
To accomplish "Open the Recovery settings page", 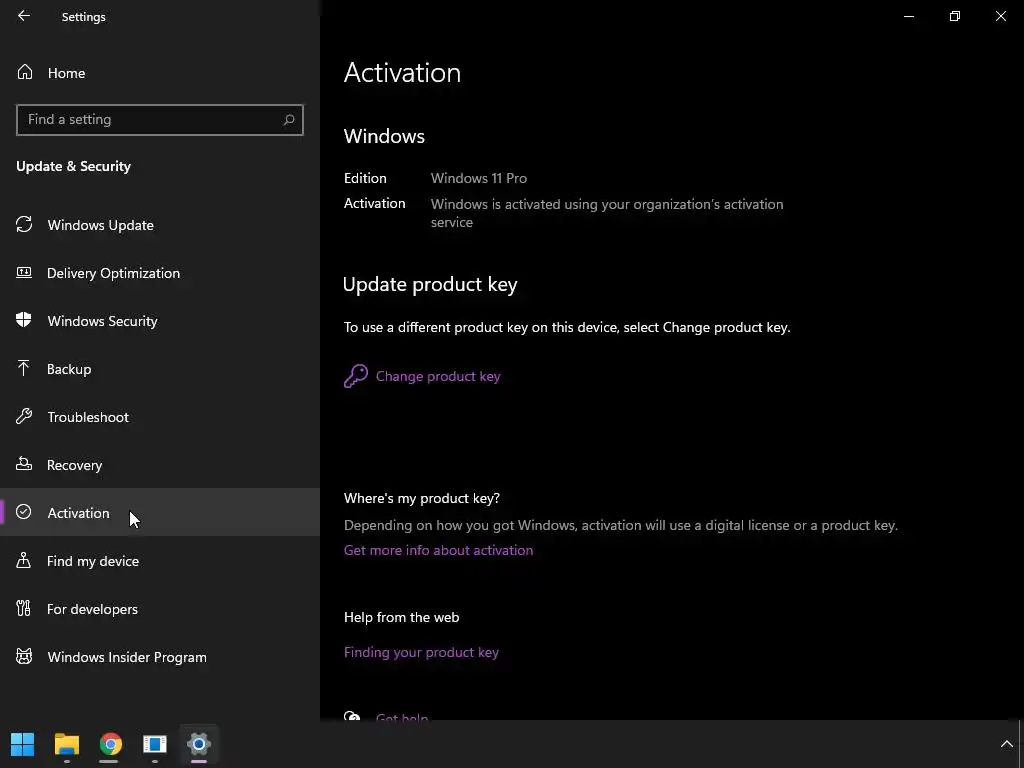I will tap(160, 465).
